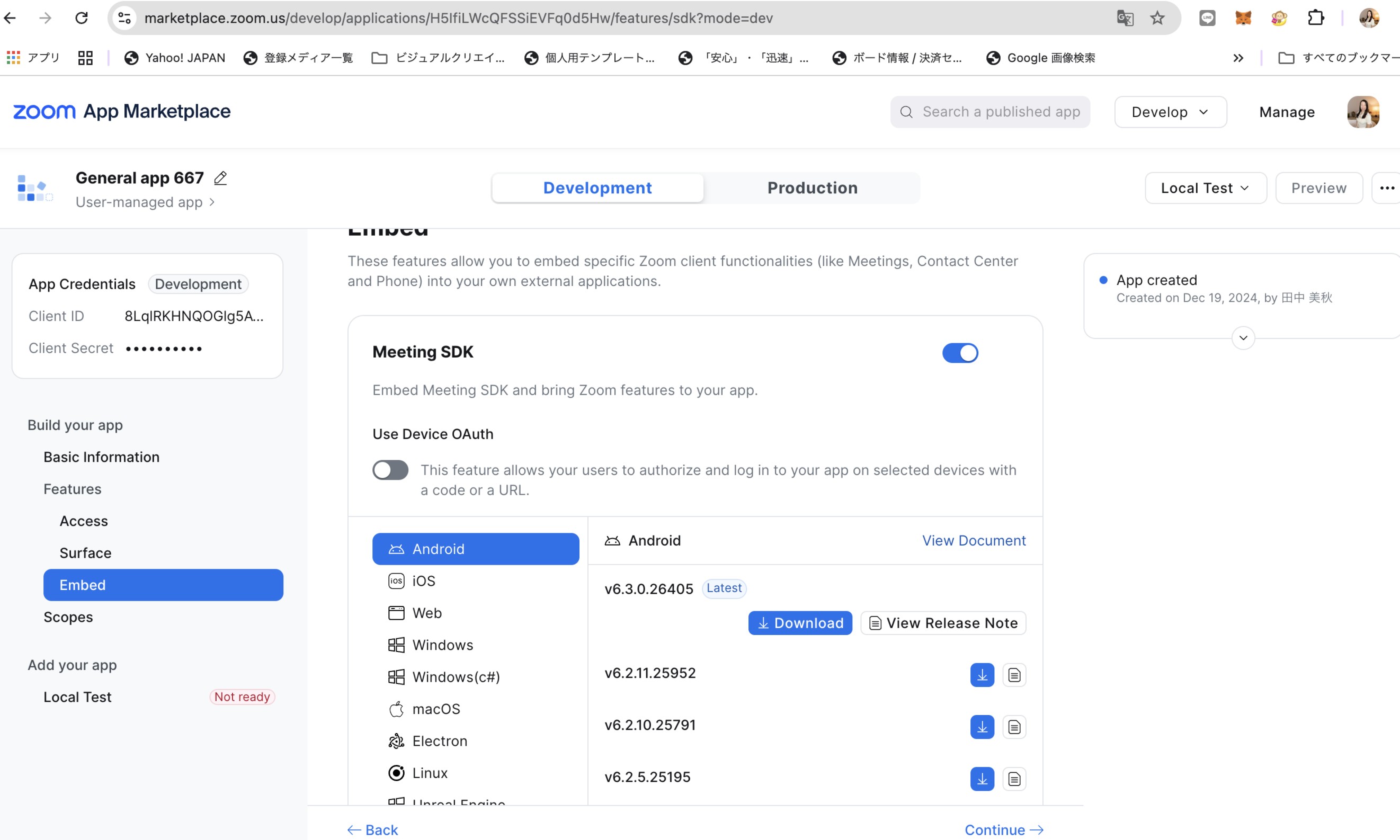The width and height of the screenshot is (1400, 840).
Task: Open the LINE extension icon
Action: pyautogui.click(x=1207, y=18)
